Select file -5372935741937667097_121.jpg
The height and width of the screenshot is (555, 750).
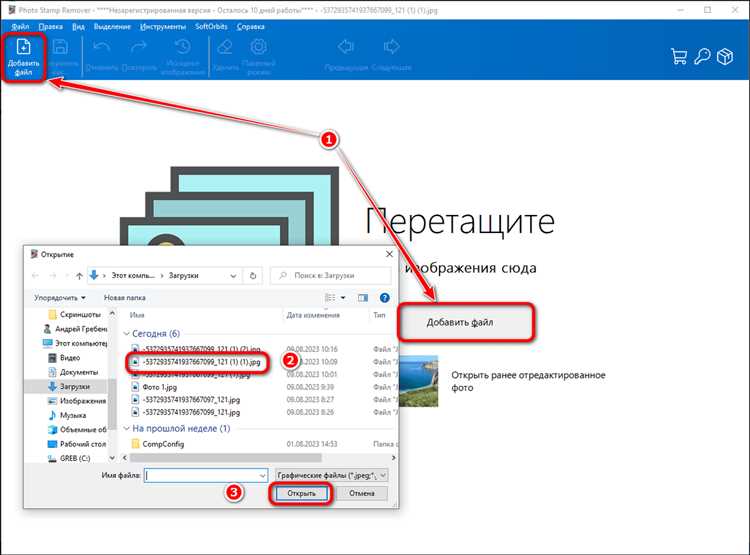186,399
